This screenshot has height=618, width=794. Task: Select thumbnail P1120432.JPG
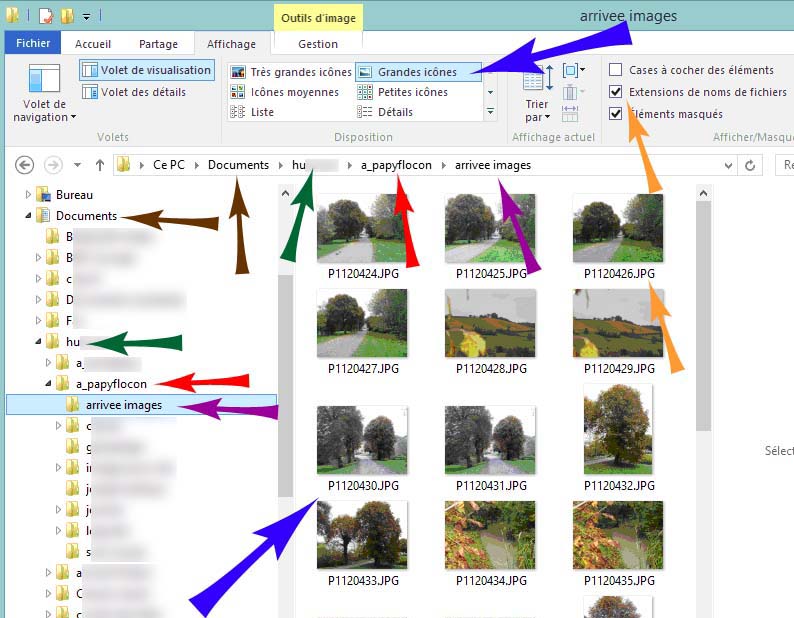click(x=618, y=429)
